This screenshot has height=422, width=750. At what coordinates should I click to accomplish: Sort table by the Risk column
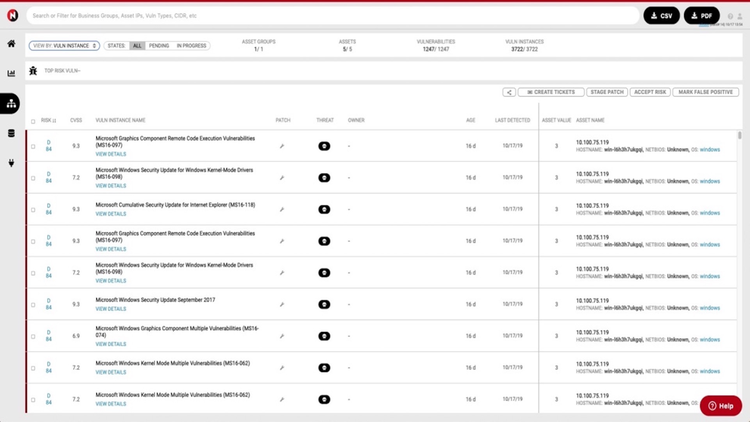pyautogui.click(x=48, y=120)
